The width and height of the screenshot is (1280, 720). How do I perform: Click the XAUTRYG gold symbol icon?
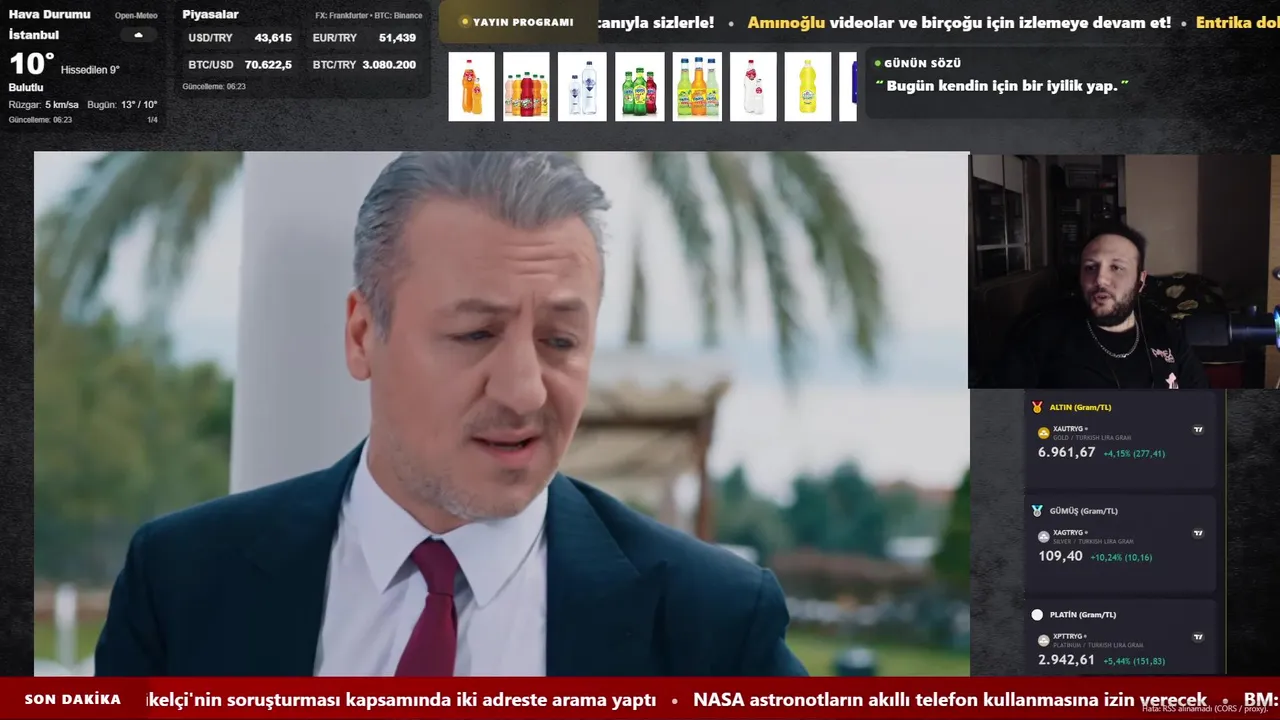1044,433
